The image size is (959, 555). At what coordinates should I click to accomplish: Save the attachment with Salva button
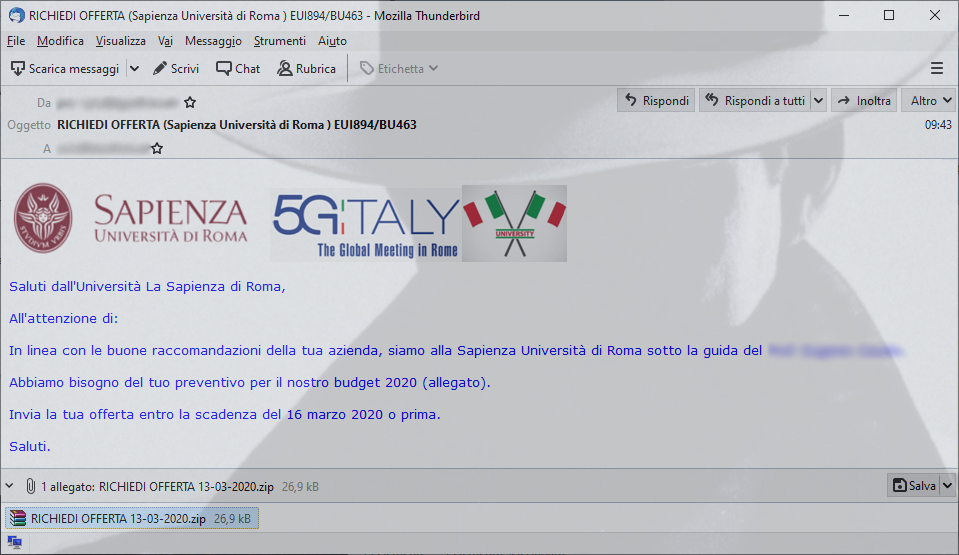pos(914,485)
